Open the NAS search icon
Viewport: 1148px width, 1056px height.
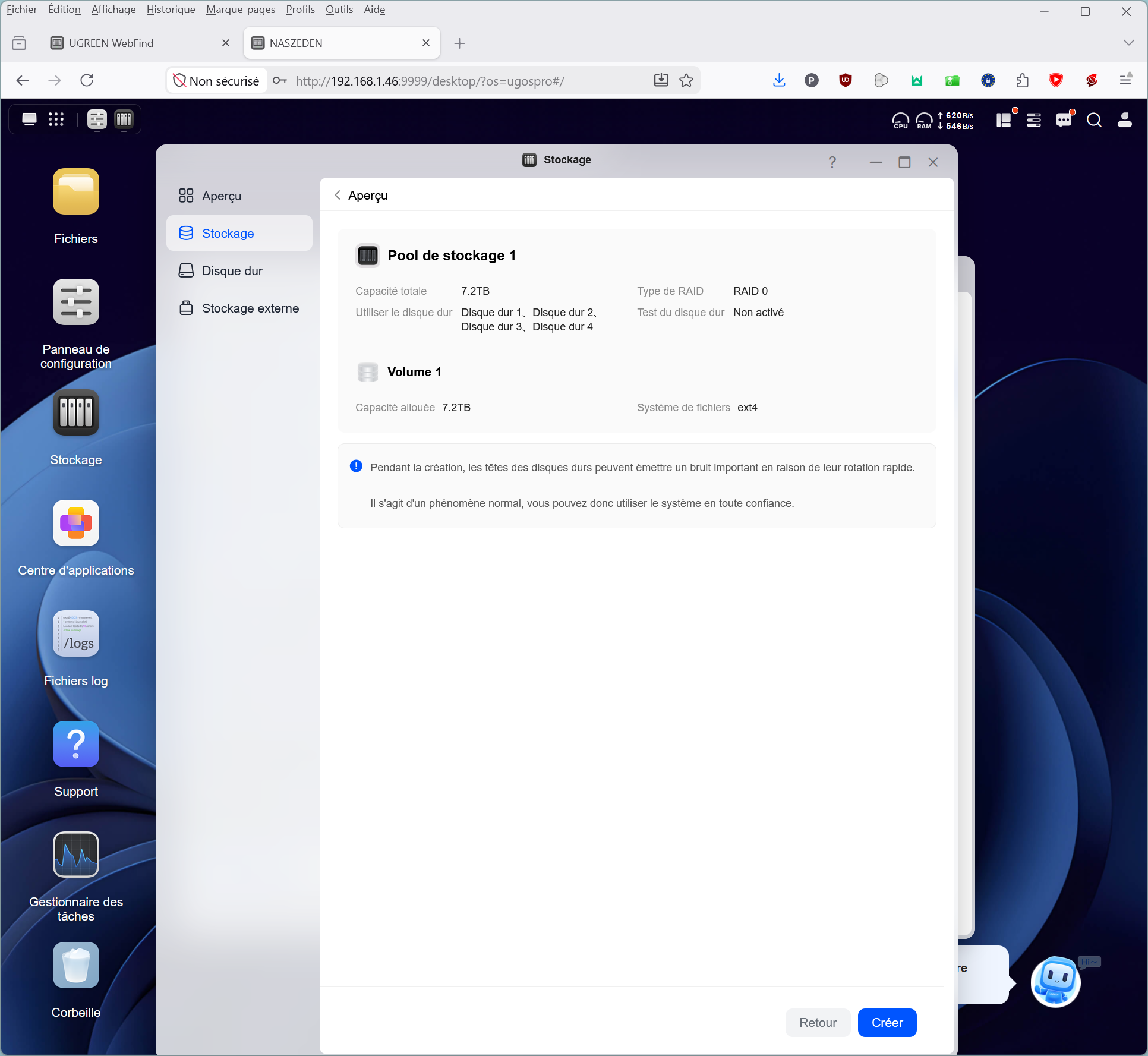click(1094, 120)
